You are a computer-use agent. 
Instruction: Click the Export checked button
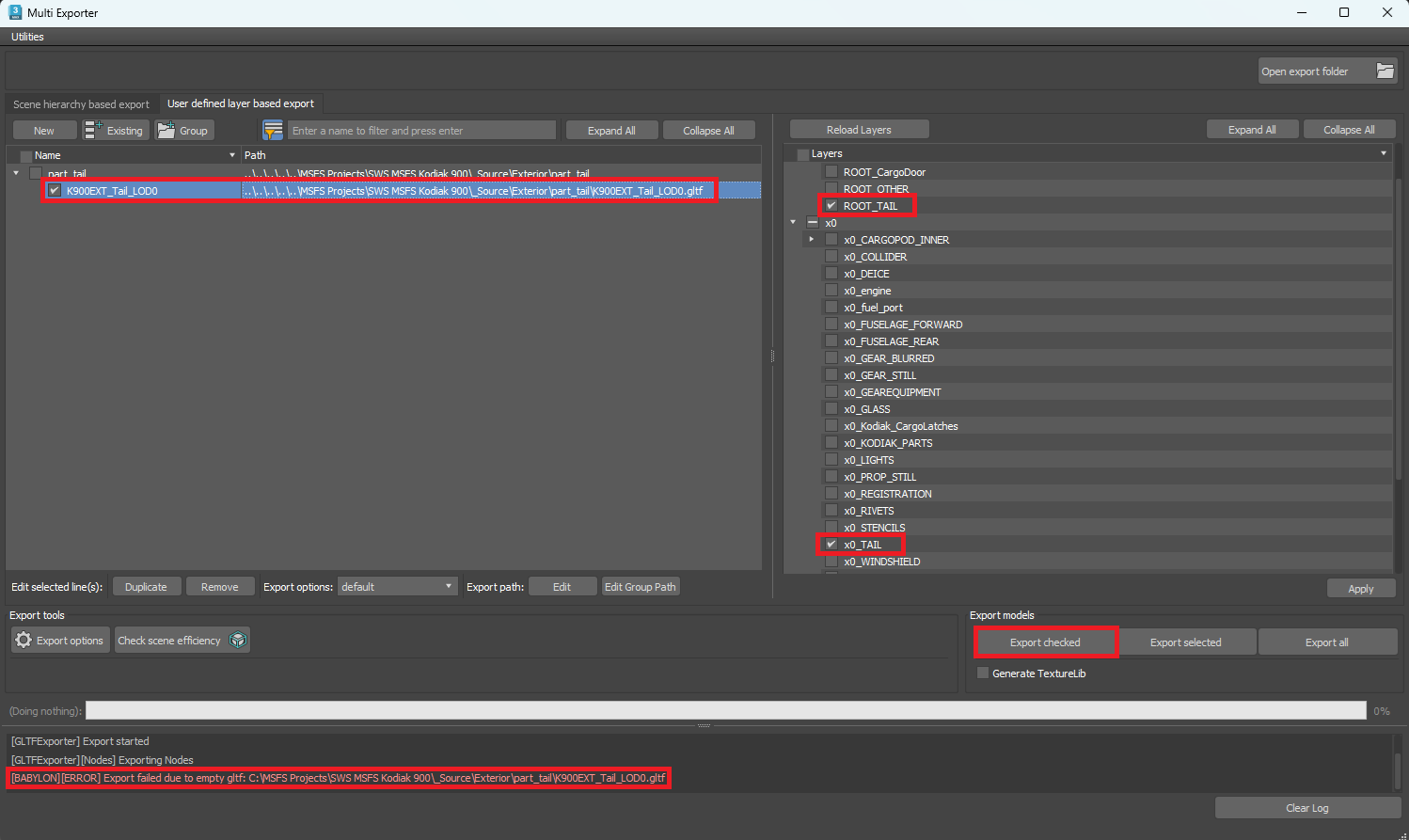coord(1045,642)
